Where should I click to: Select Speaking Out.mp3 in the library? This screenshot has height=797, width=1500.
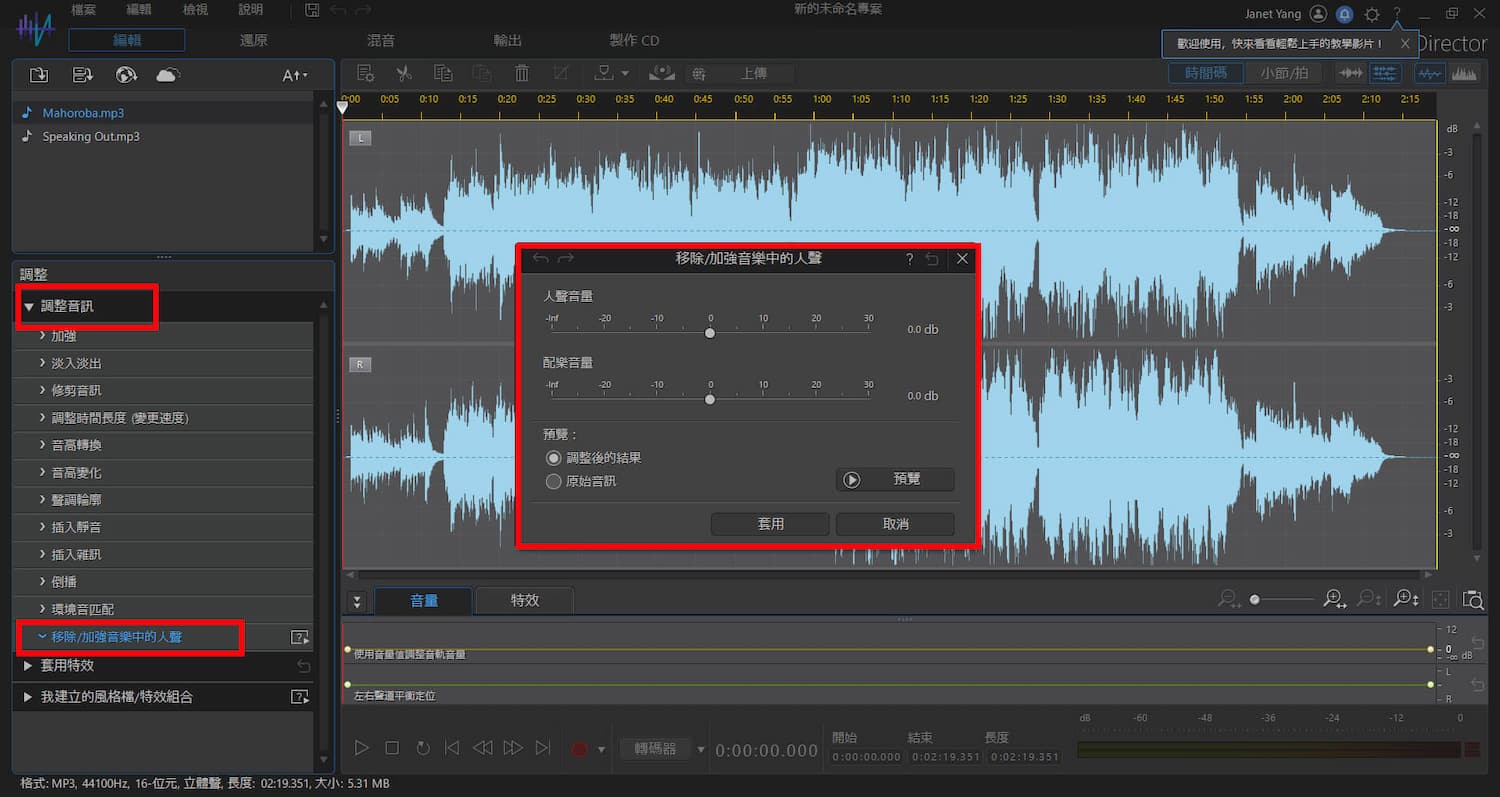click(x=165, y=136)
